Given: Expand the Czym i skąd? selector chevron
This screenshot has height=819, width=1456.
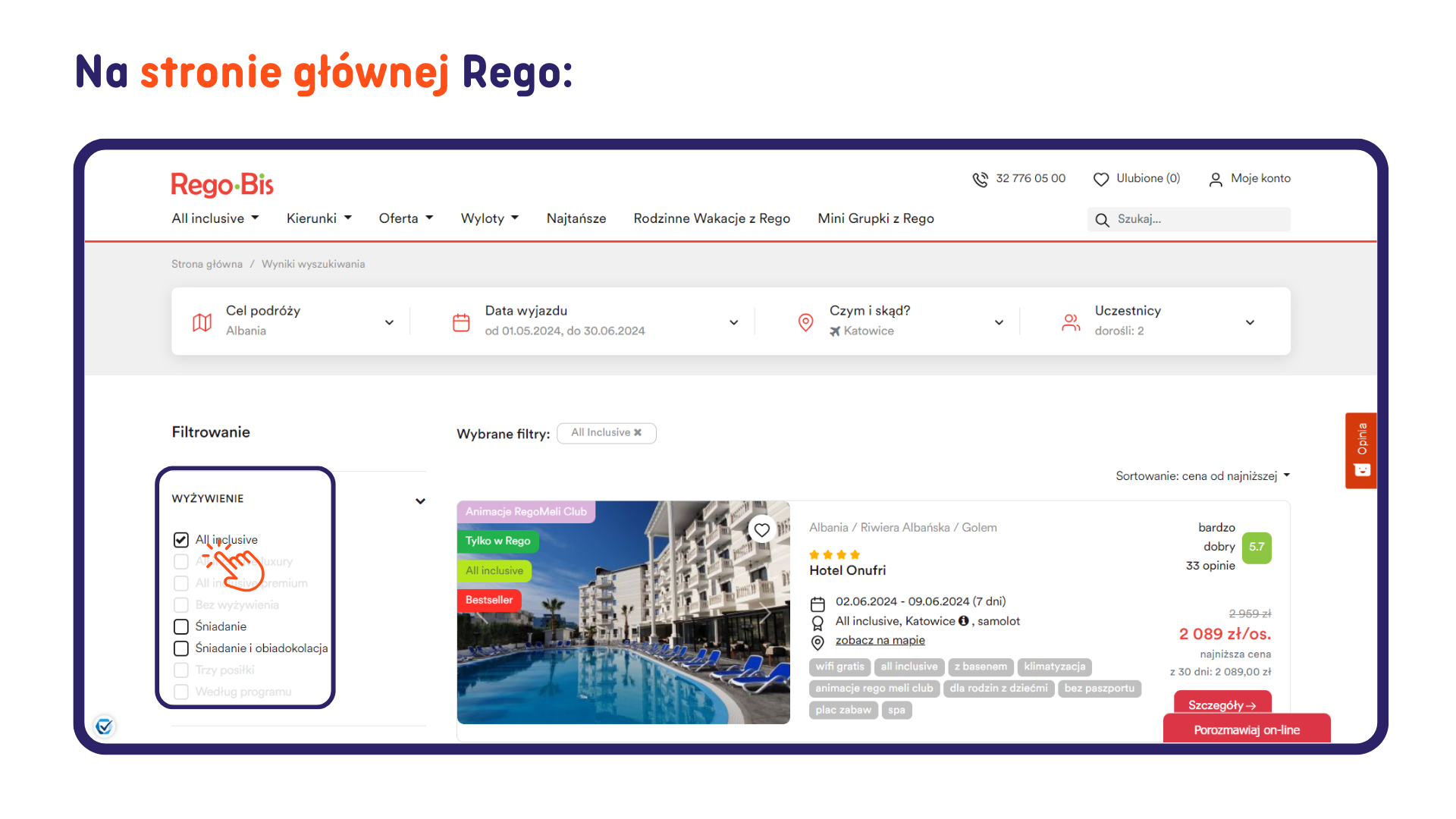Looking at the screenshot, I should pos(999,322).
